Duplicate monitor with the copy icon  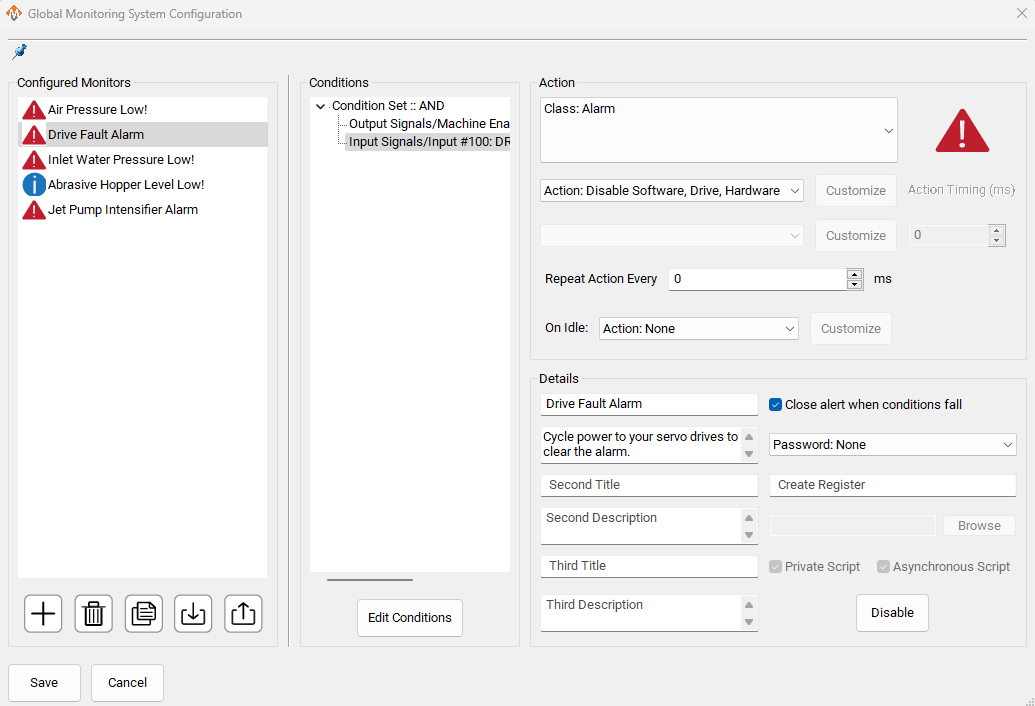tap(143, 613)
